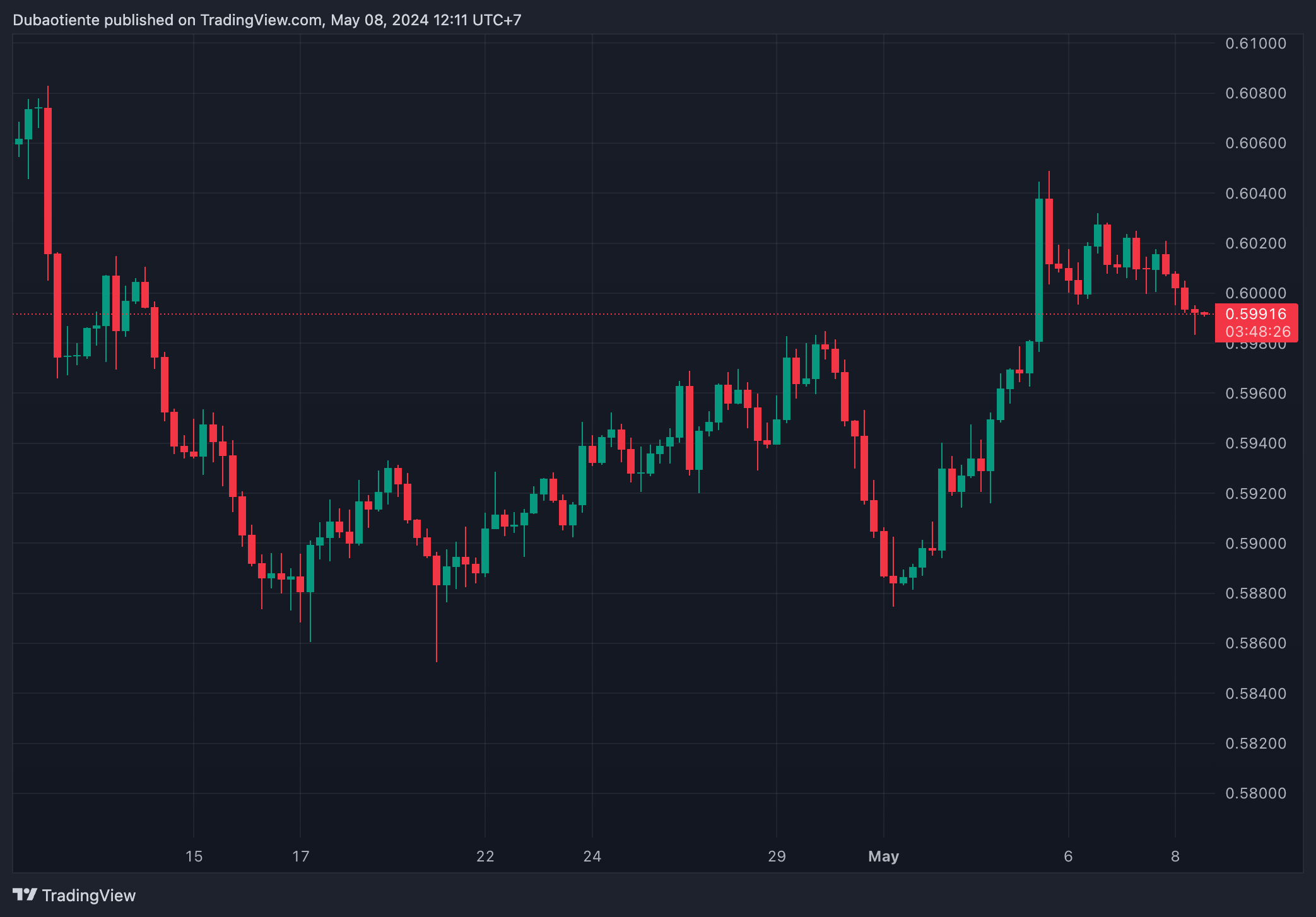This screenshot has height=917, width=1316.
Task: Click the 0.61000 price axis label
Action: (1255, 44)
